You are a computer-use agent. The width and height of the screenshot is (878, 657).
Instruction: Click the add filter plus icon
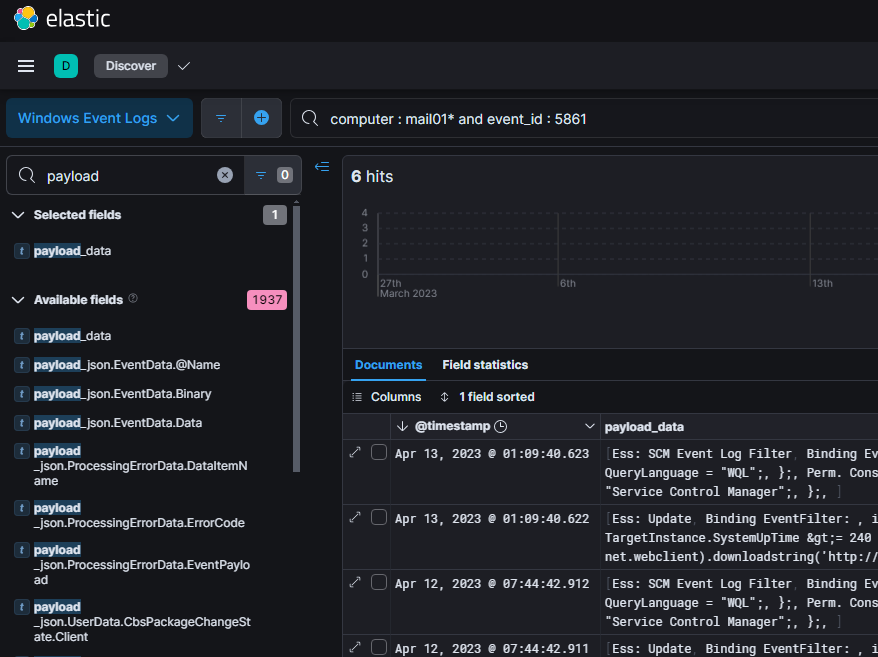pyautogui.click(x=261, y=118)
